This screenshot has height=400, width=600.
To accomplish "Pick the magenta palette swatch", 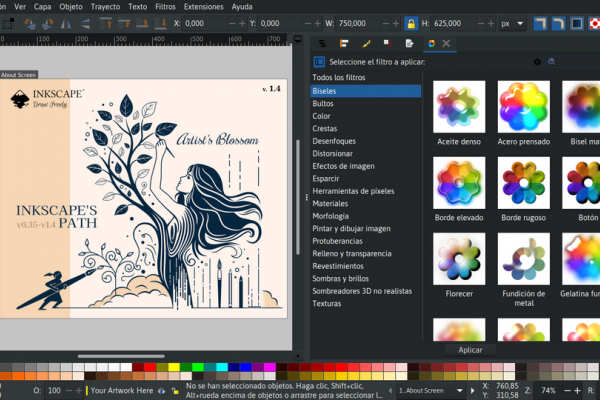I will click(x=269, y=367).
